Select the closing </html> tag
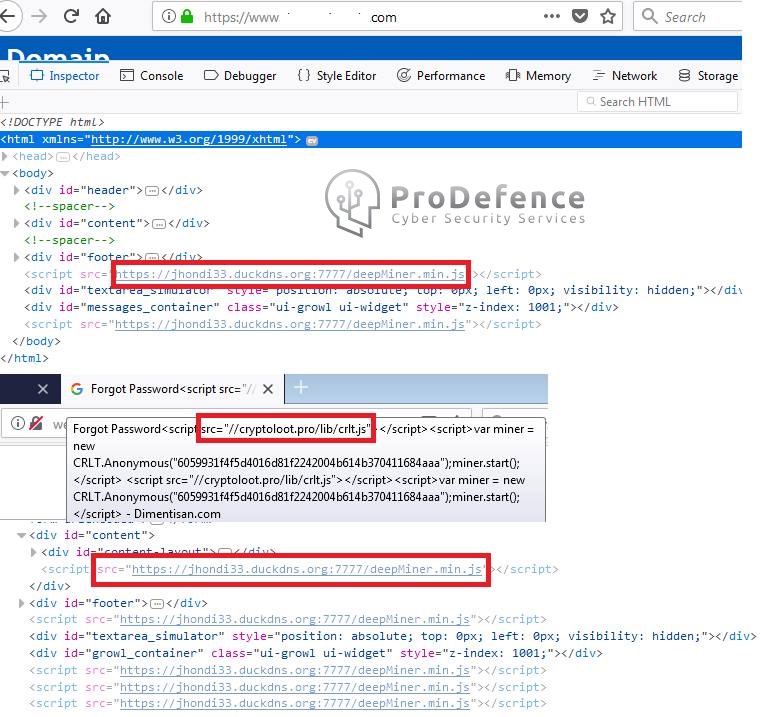 [24, 358]
